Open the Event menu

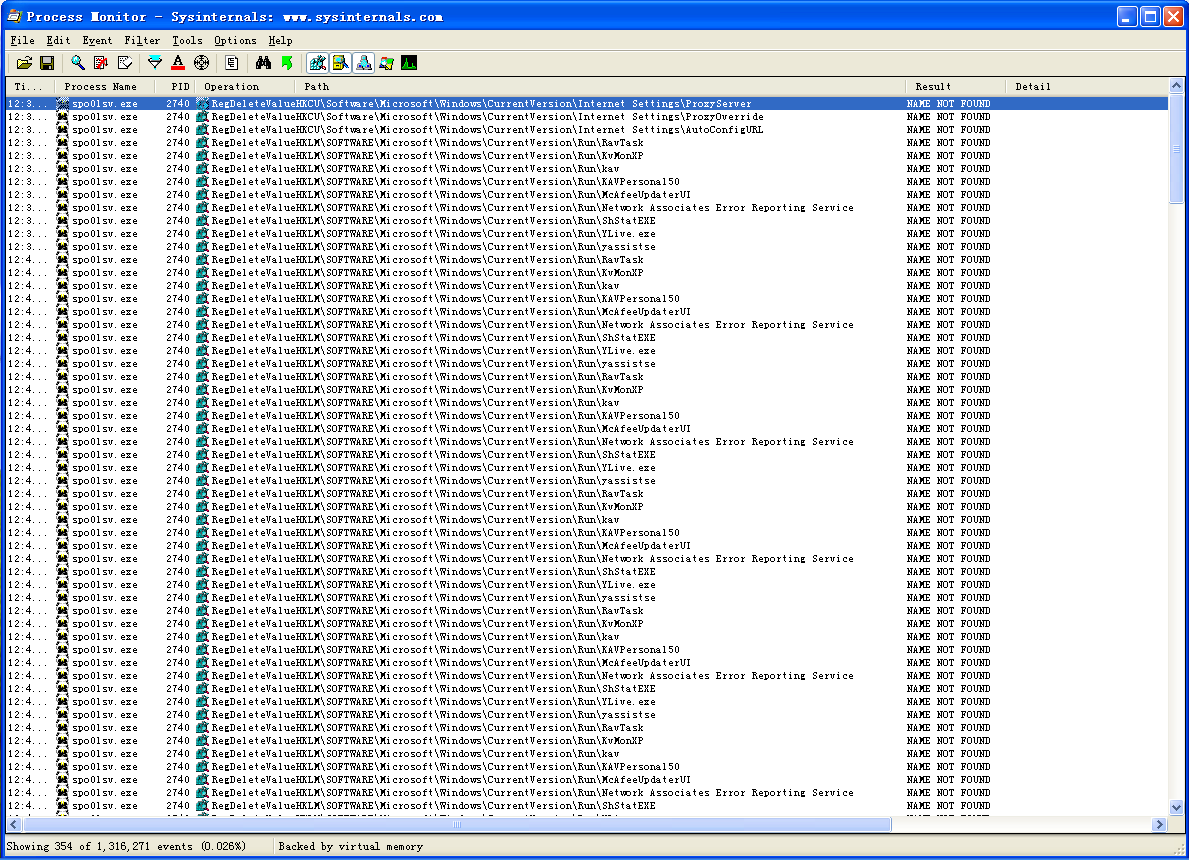coord(97,40)
